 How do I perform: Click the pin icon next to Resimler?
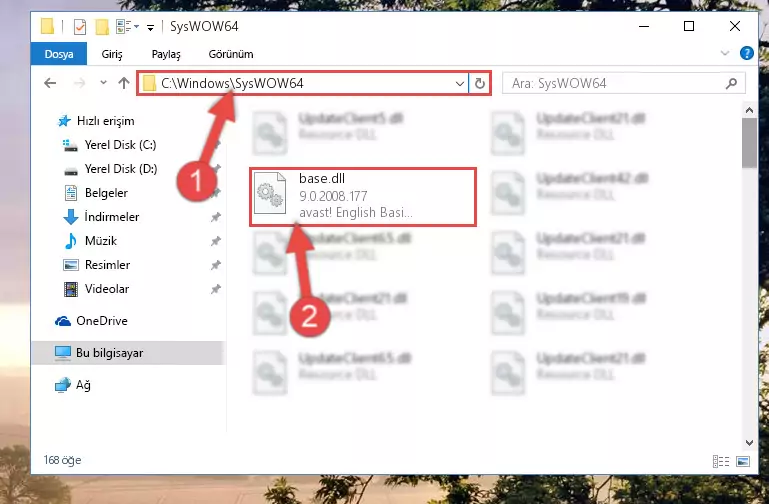click(215, 265)
